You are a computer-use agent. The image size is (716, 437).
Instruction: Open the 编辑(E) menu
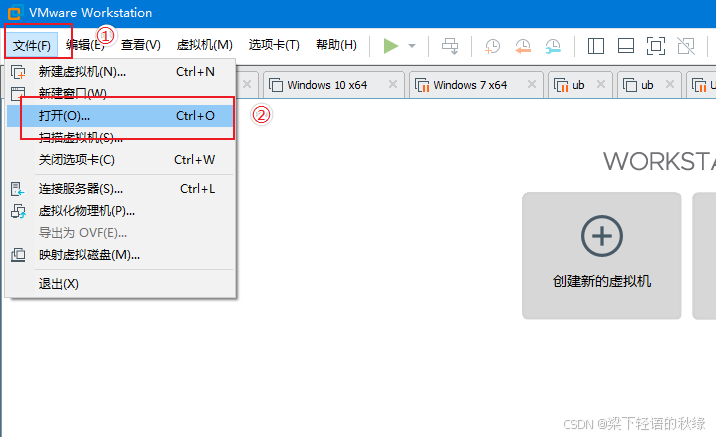(x=85, y=45)
